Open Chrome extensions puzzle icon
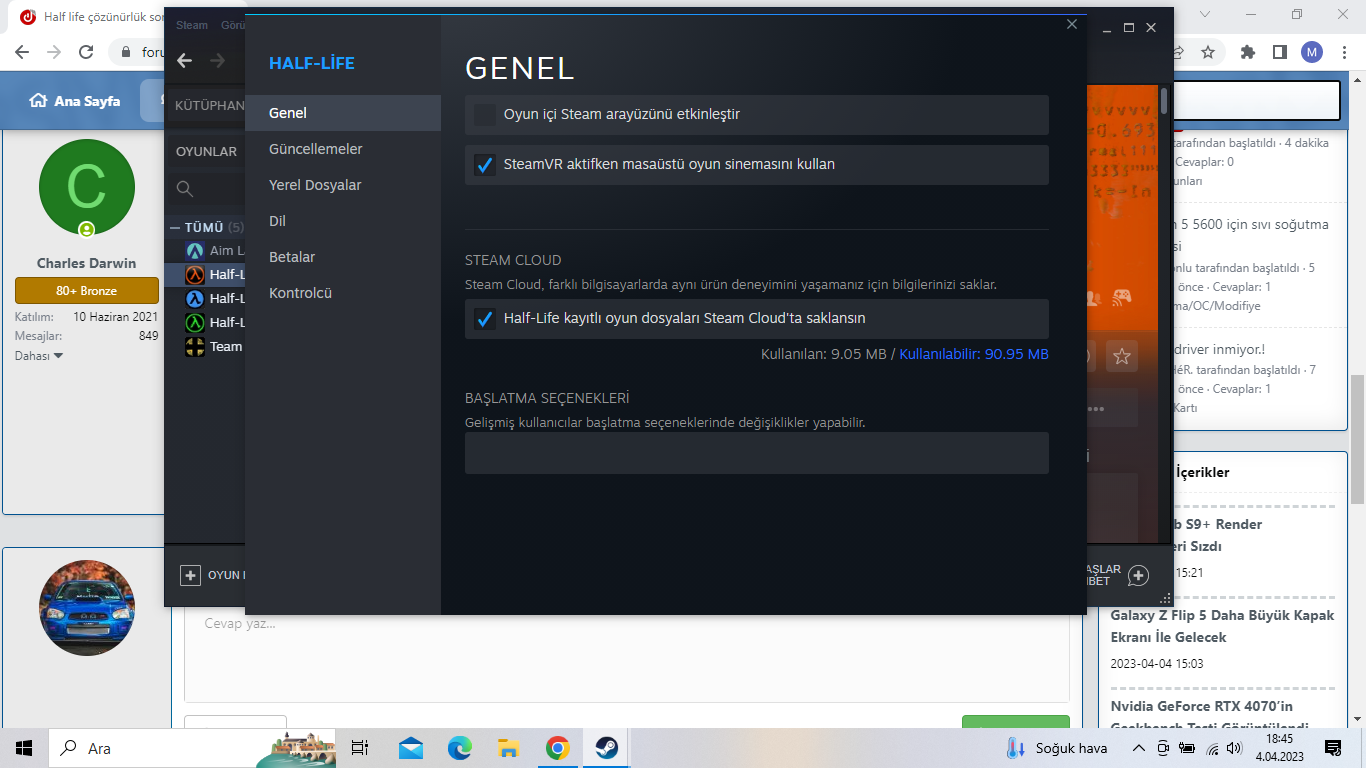Screen dimensions: 1366x768 (1248, 52)
